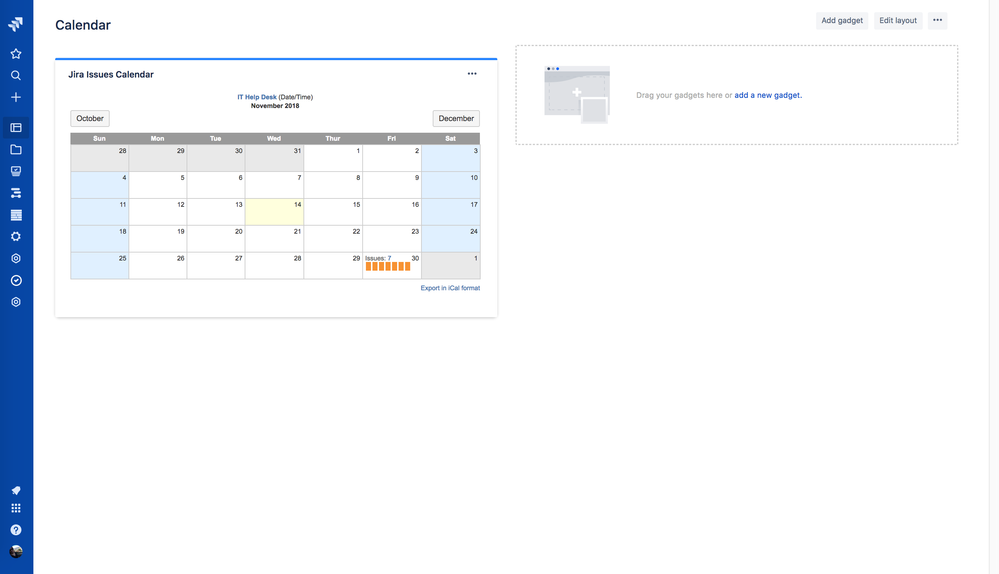The height and width of the screenshot is (574, 999).
Task: Select calendar day 18
Action: point(99,239)
